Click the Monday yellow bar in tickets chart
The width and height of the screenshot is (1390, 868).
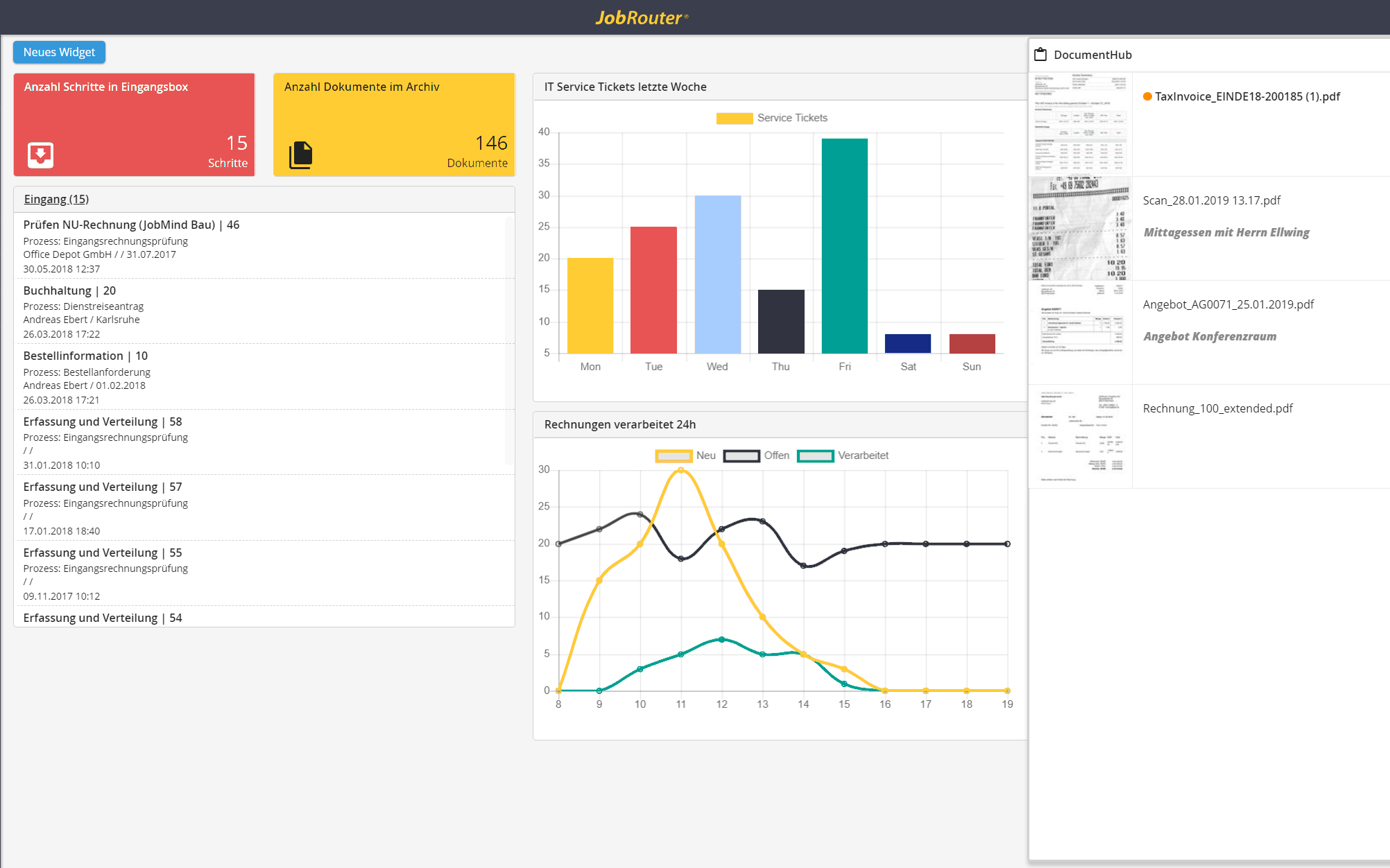pyautogui.click(x=590, y=306)
